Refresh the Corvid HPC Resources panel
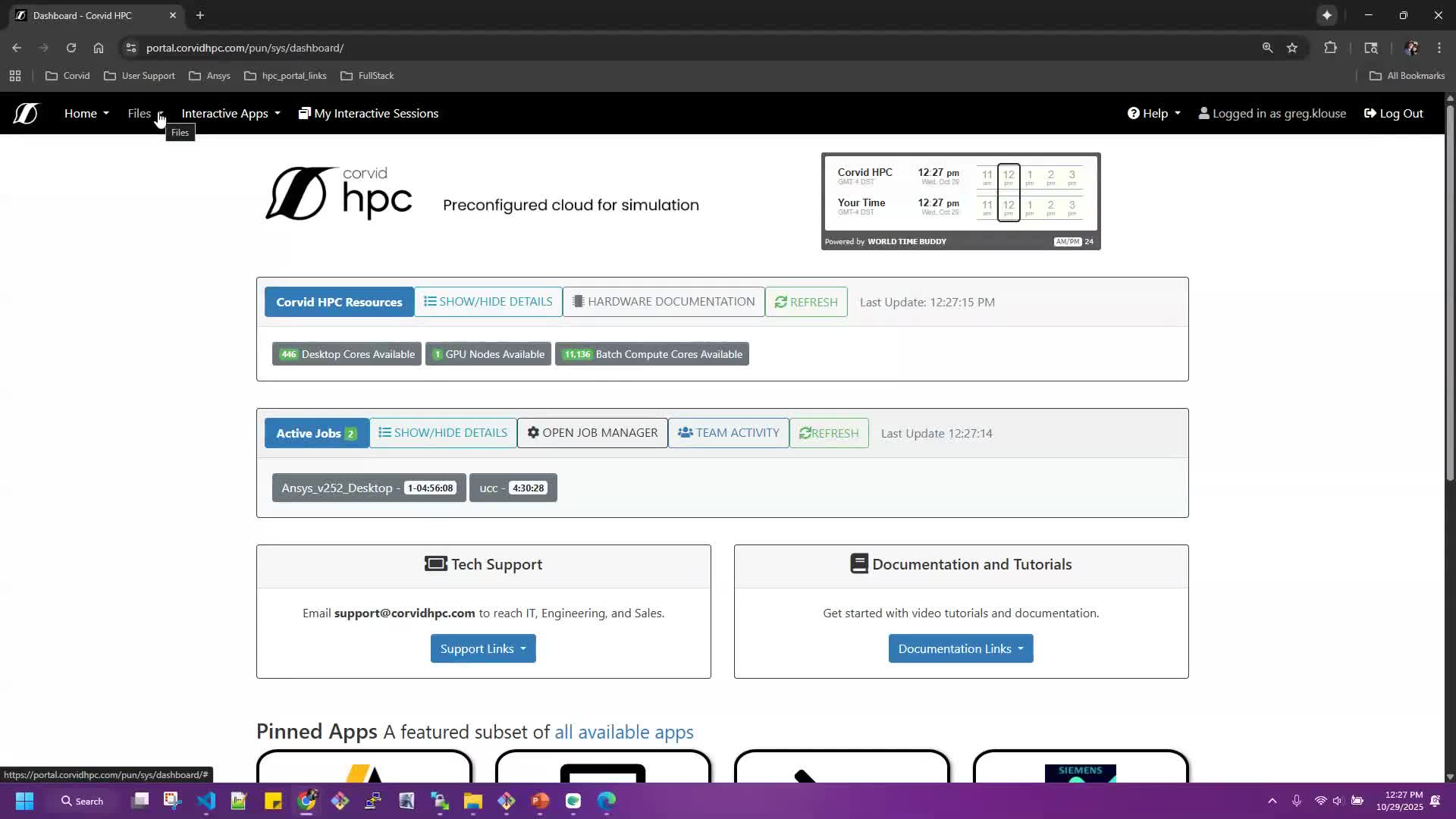This screenshot has height=819, width=1456. pyautogui.click(x=806, y=302)
